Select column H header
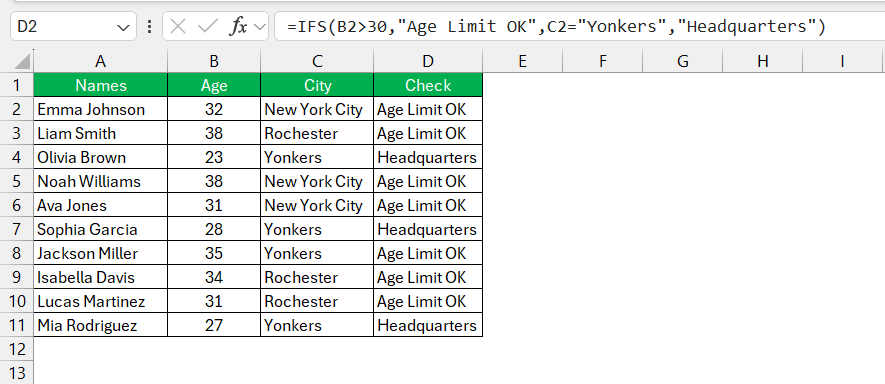 [x=763, y=61]
